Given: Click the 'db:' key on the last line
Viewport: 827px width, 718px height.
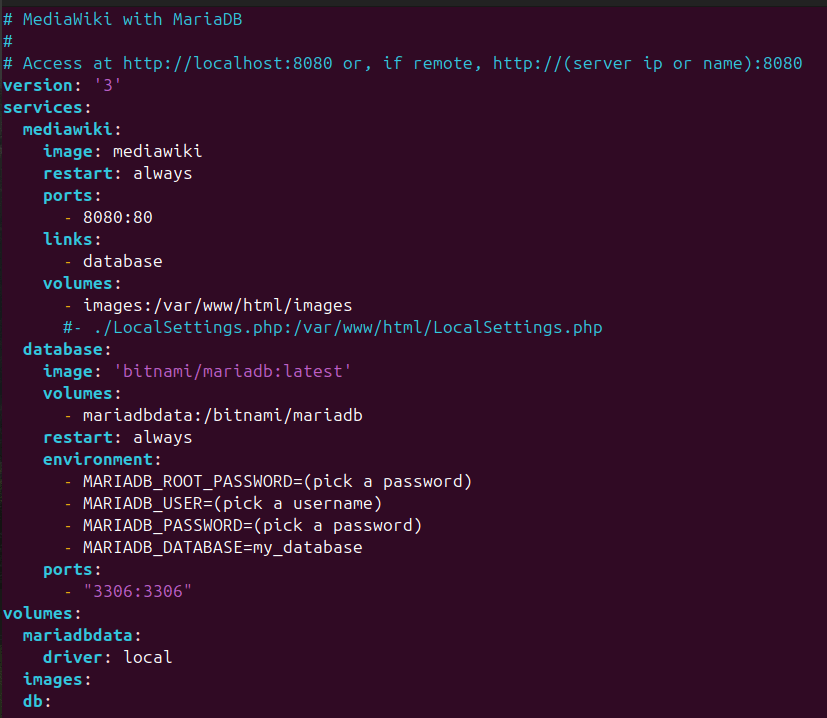Looking at the screenshot, I should pyautogui.click(x=37, y=701).
